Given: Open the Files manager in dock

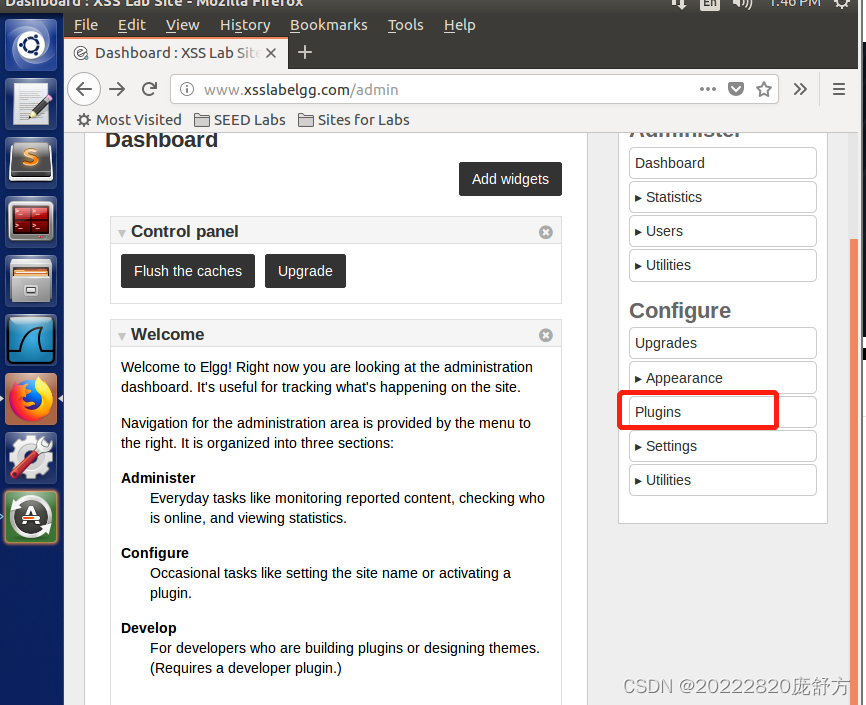Looking at the screenshot, I should [31, 281].
